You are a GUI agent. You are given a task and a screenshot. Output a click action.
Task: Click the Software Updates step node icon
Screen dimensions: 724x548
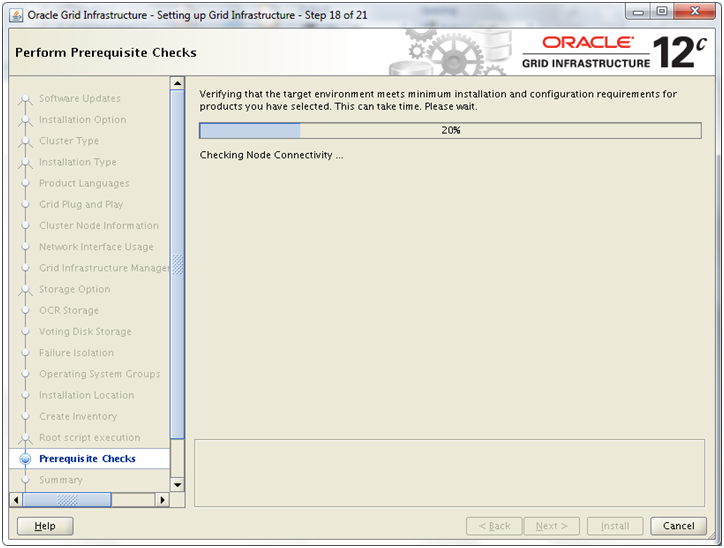[x=25, y=99]
